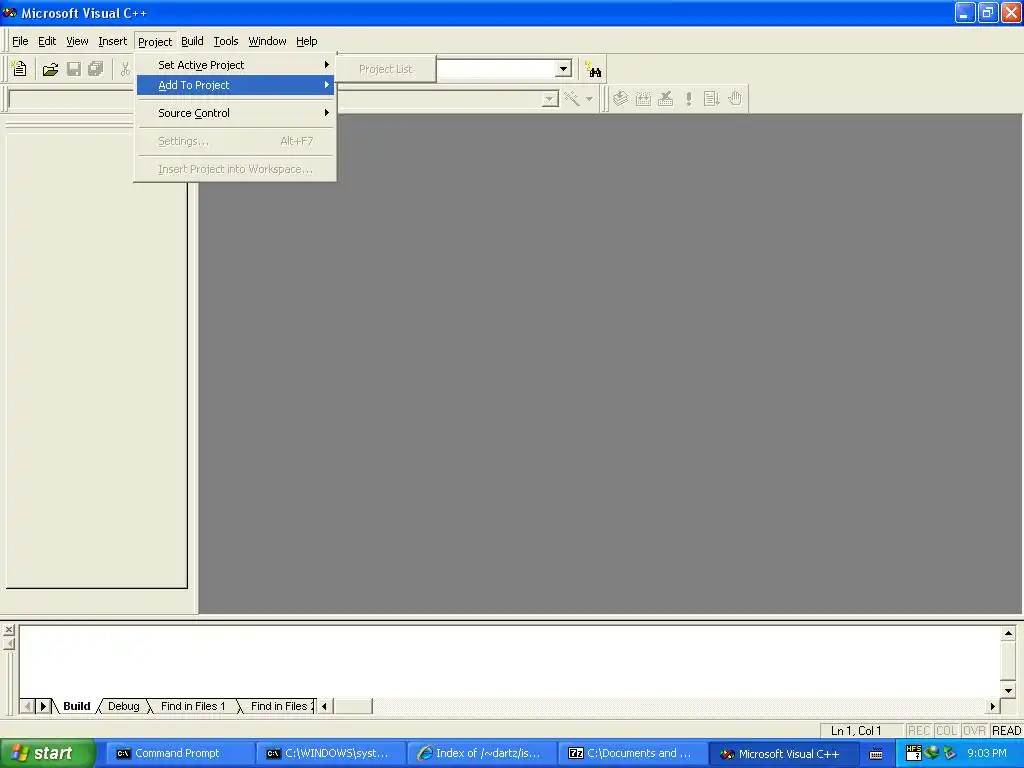
Task: Click the HFS tray icon
Action: (x=914, y=753)
